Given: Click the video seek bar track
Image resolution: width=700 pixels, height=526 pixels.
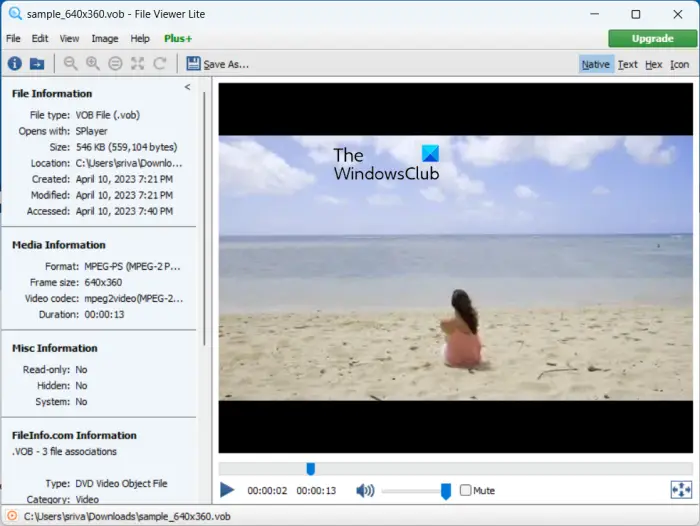Looking at the screenshot, I should coord(455,469).
